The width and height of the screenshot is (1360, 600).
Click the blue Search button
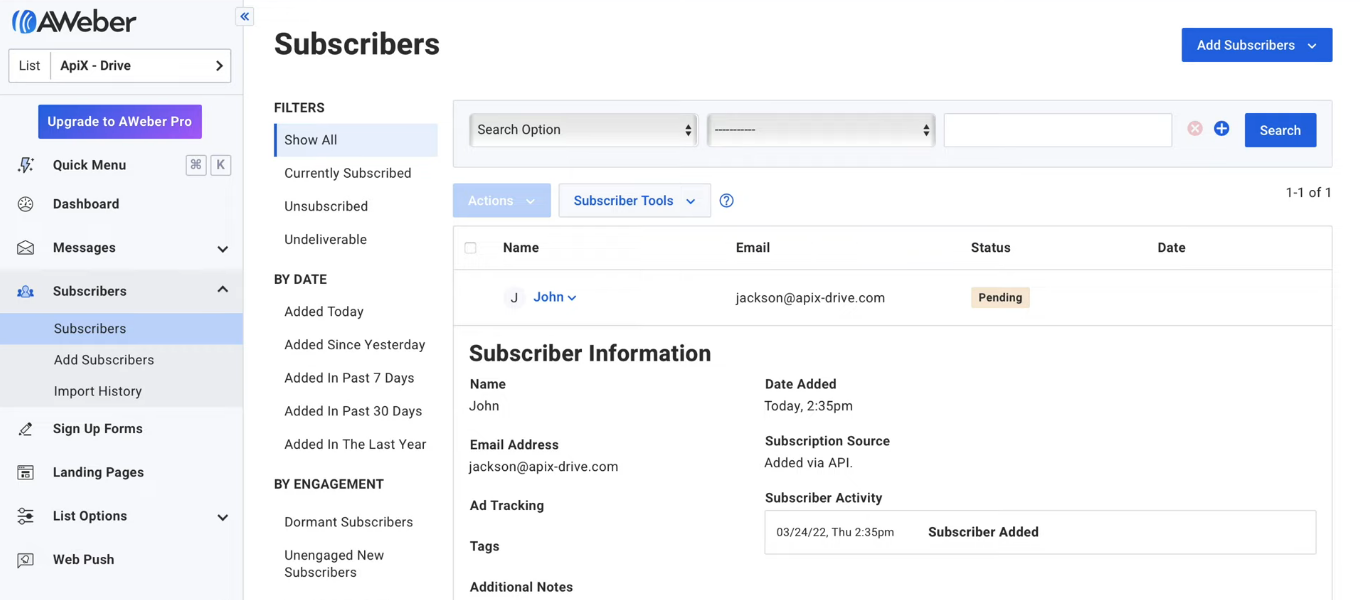pos(1280,130)
